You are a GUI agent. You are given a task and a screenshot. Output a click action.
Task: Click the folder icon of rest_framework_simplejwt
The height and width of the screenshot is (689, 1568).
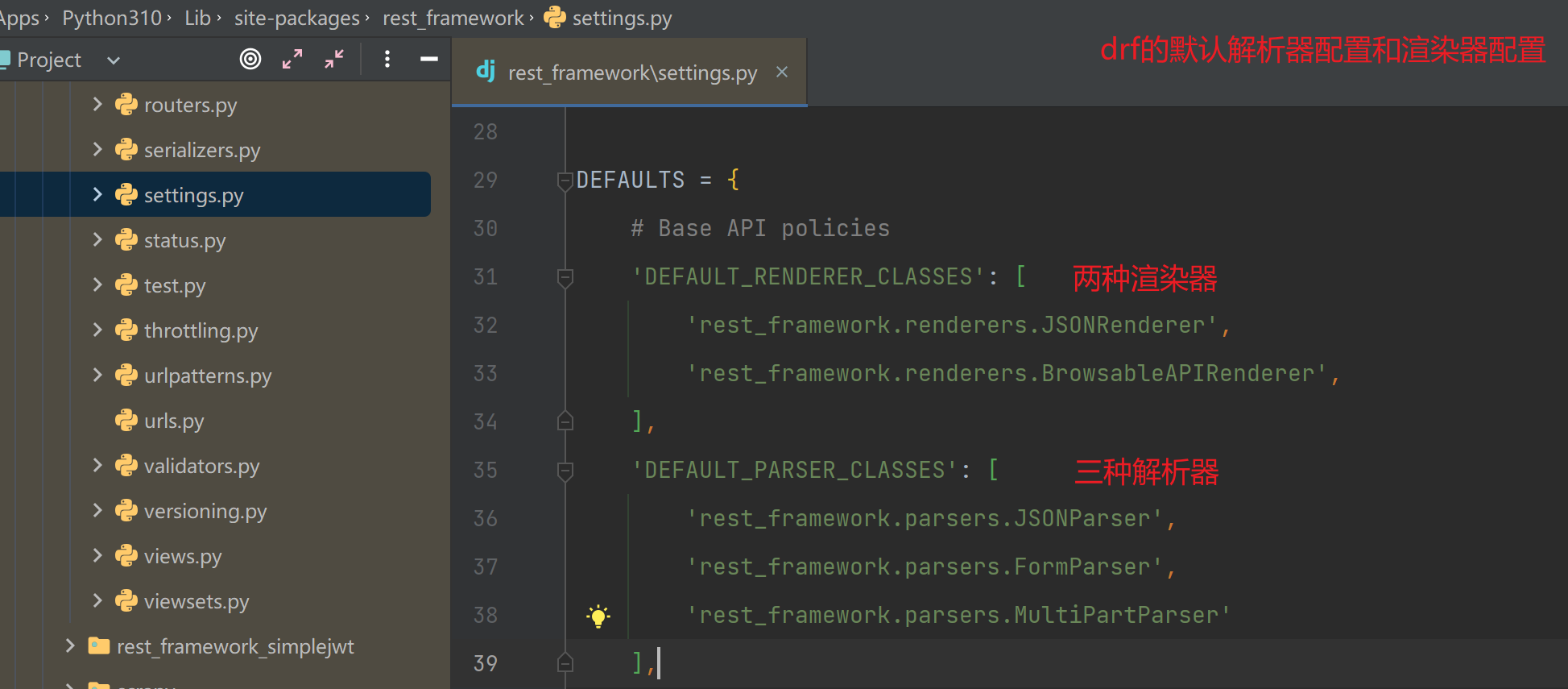99,645
